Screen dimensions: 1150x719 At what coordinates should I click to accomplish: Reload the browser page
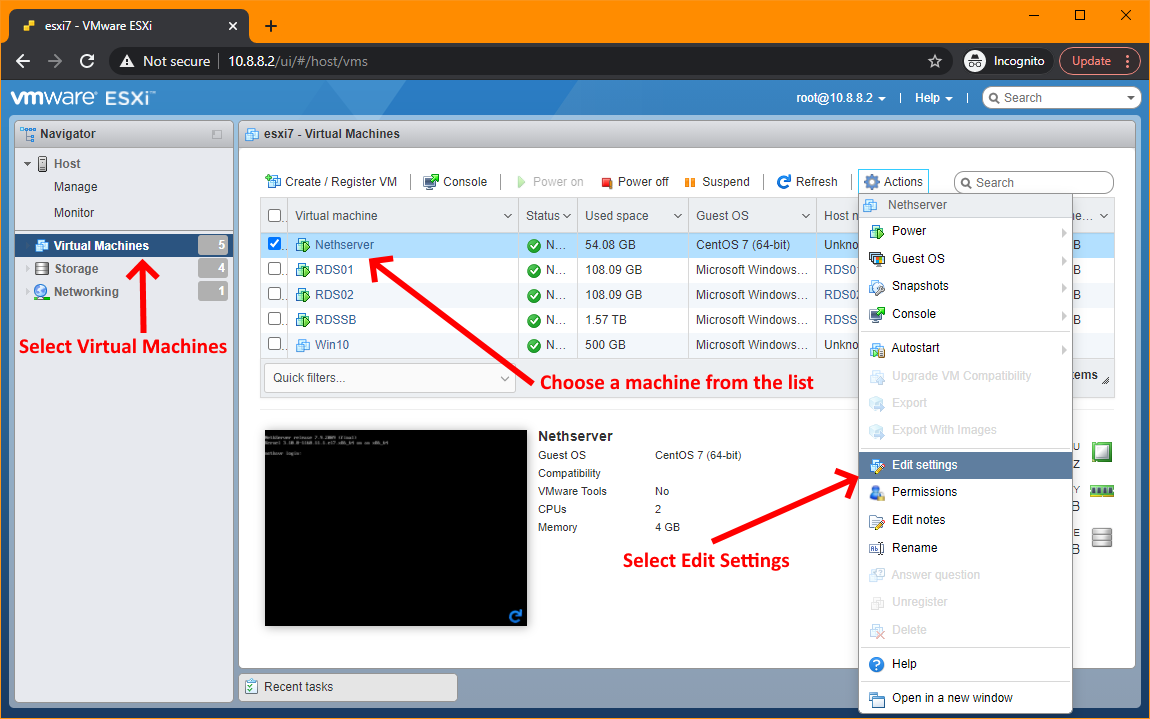[87, 61]
